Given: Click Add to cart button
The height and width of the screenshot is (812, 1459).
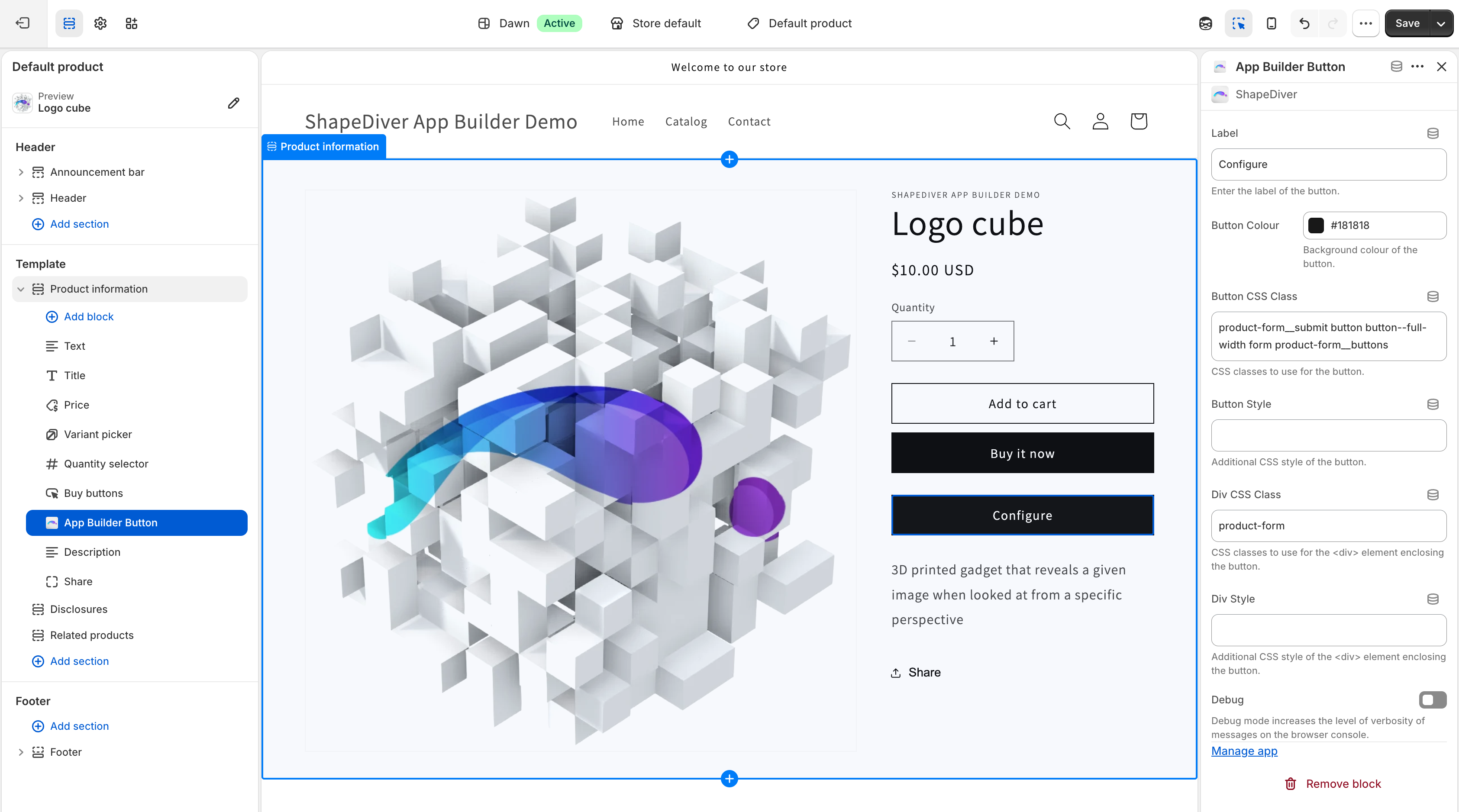Looking at the screenshot, I should click(x=1022, y=404).
